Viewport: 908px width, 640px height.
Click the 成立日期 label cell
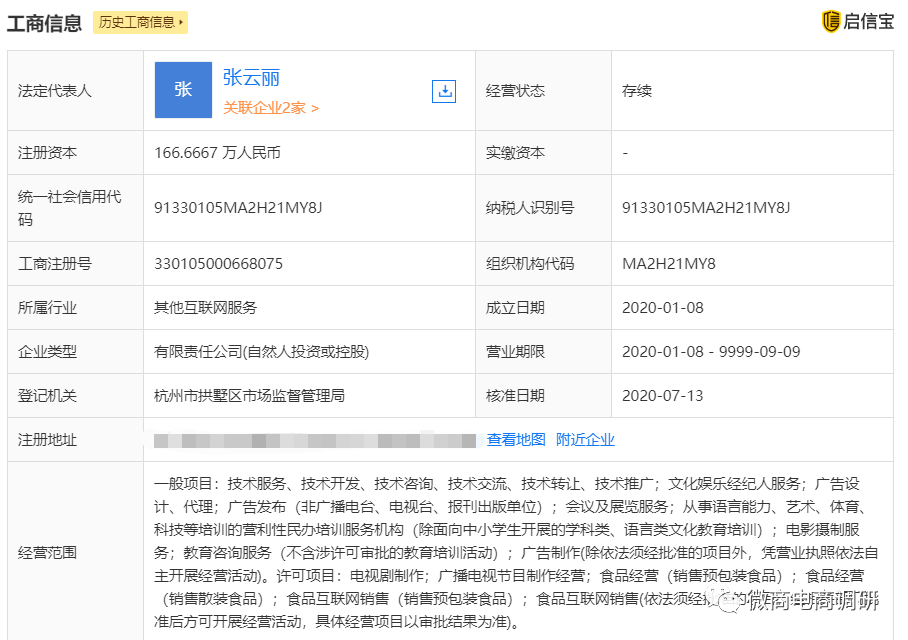(x=543, y=308)
